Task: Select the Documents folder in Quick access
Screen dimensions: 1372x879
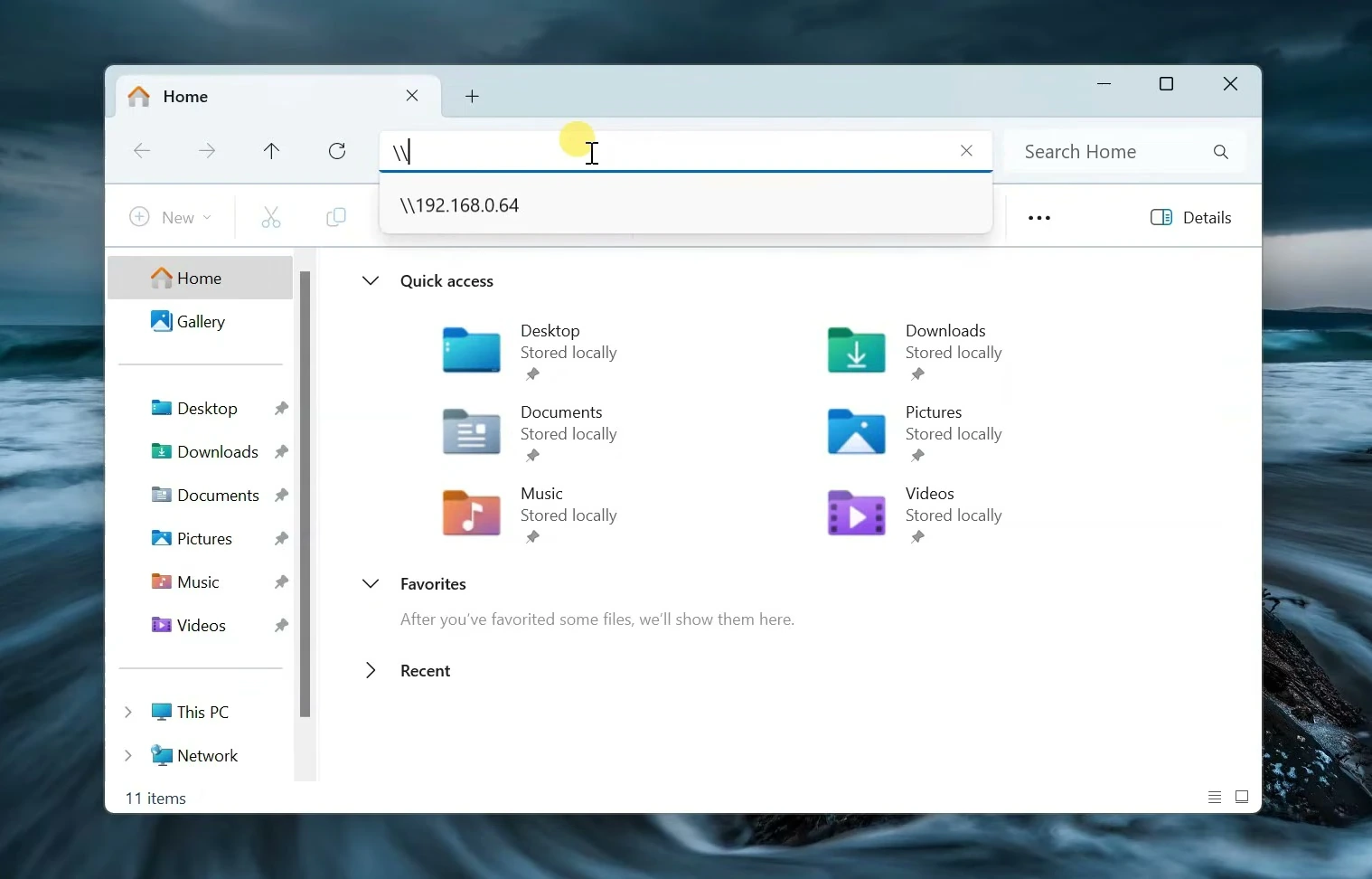Action: (x=531, y=434)
